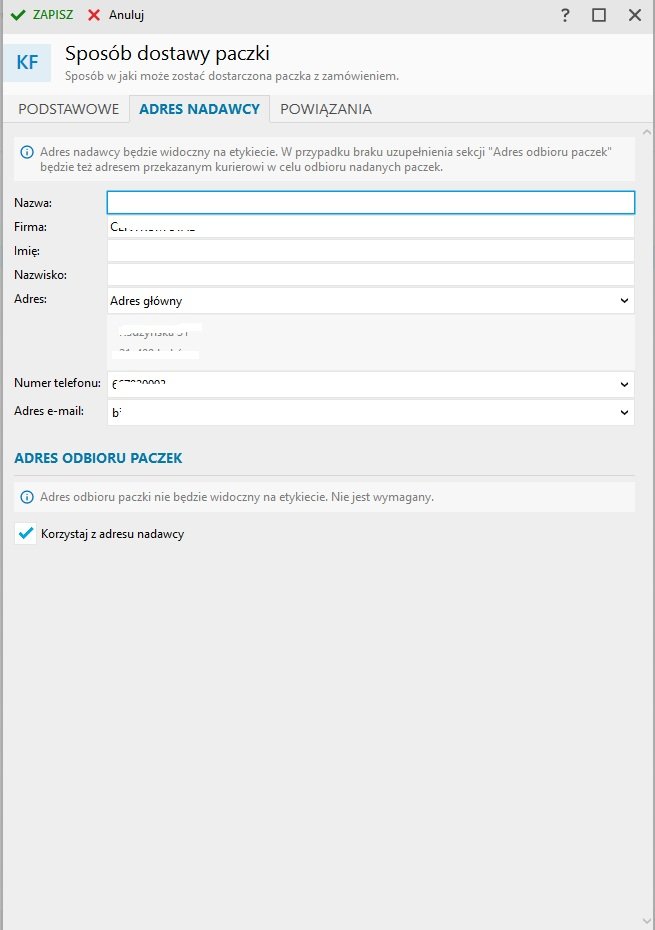This screenshot has height=930, width=655.
Task: Open the Numer telefonu dropdown arrow
Action: click(625, 385)
